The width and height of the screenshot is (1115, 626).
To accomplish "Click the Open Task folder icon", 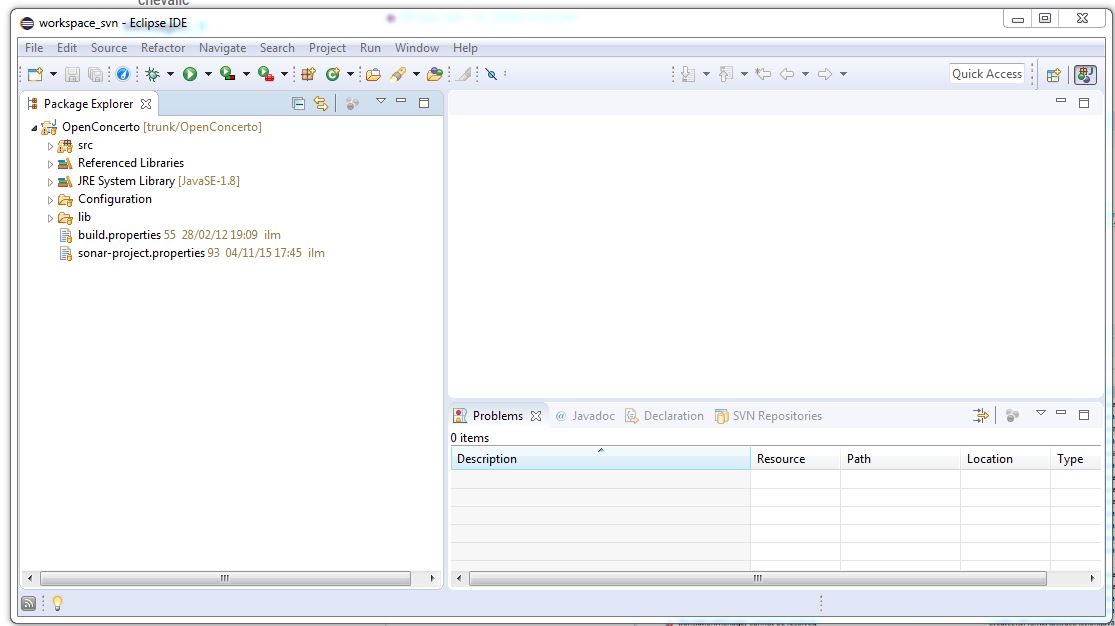I will coord(435,74).
